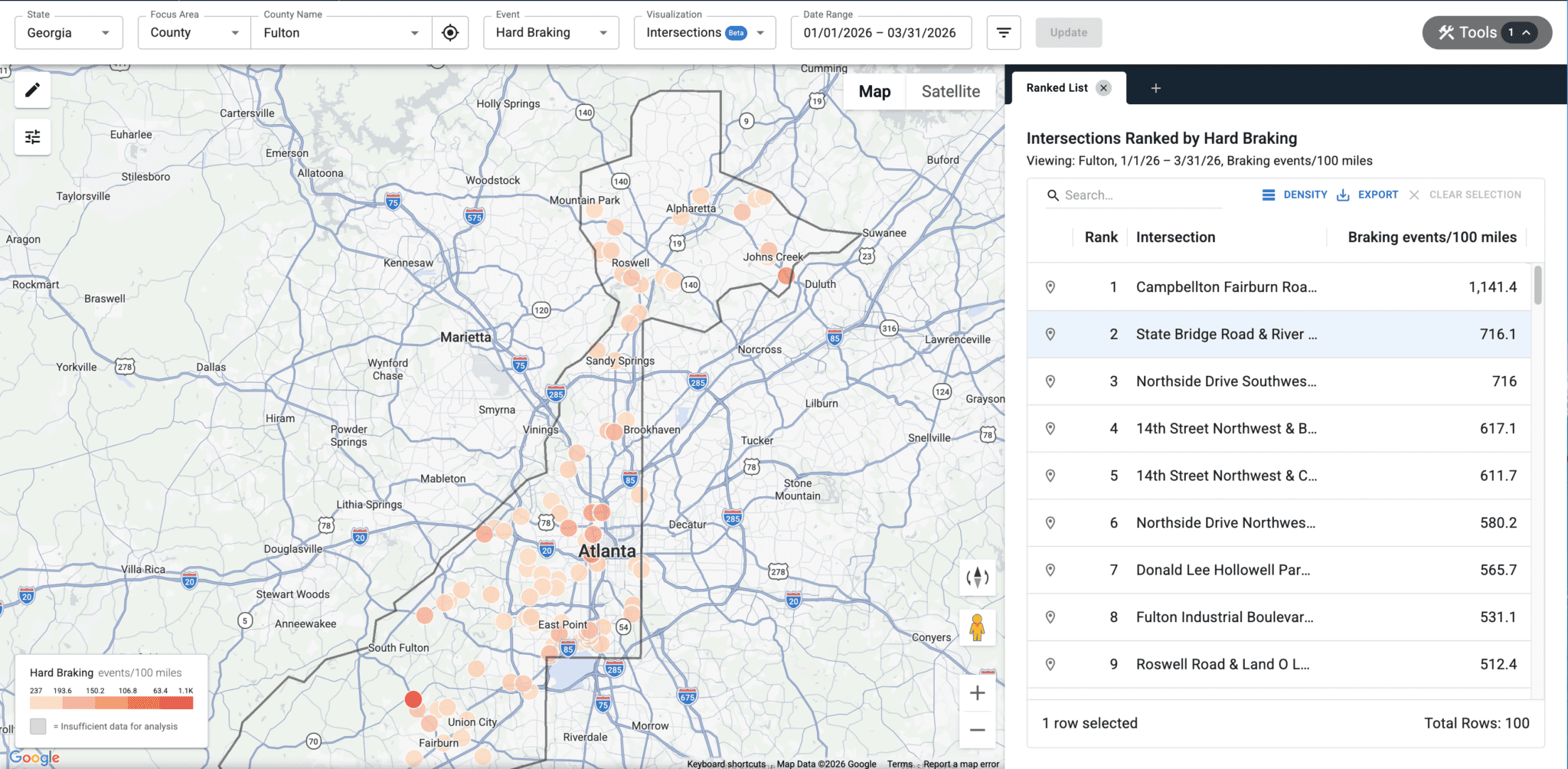
Task: Click the Hard Braking color legend bar
Action: [112, 702]
